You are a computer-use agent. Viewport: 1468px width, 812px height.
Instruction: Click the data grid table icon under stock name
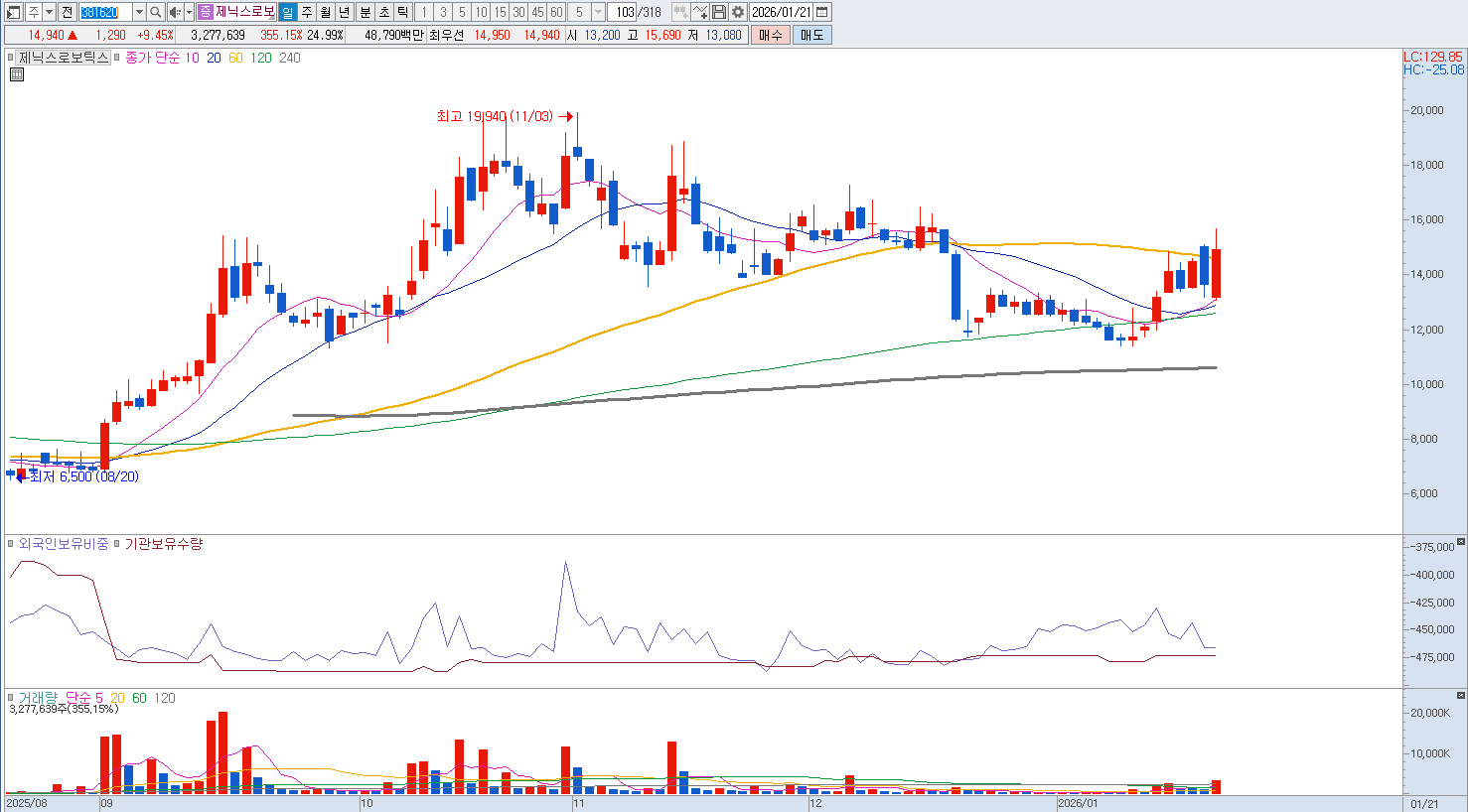pos(16,74)
